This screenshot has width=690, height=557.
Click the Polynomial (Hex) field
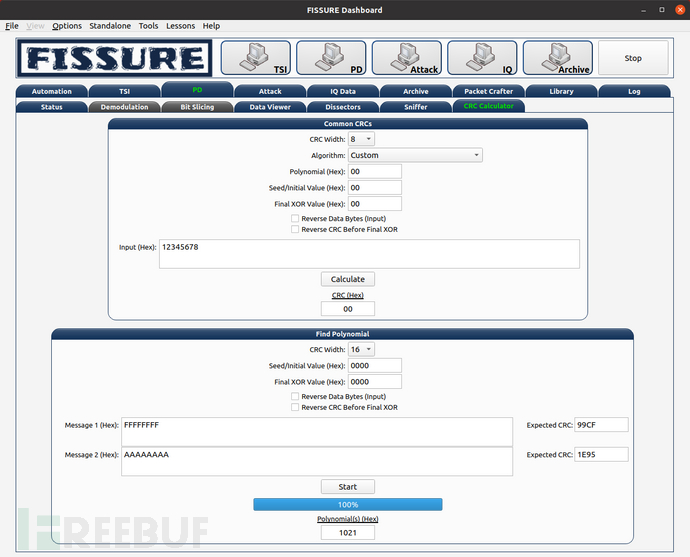click(x=375, y=172)
